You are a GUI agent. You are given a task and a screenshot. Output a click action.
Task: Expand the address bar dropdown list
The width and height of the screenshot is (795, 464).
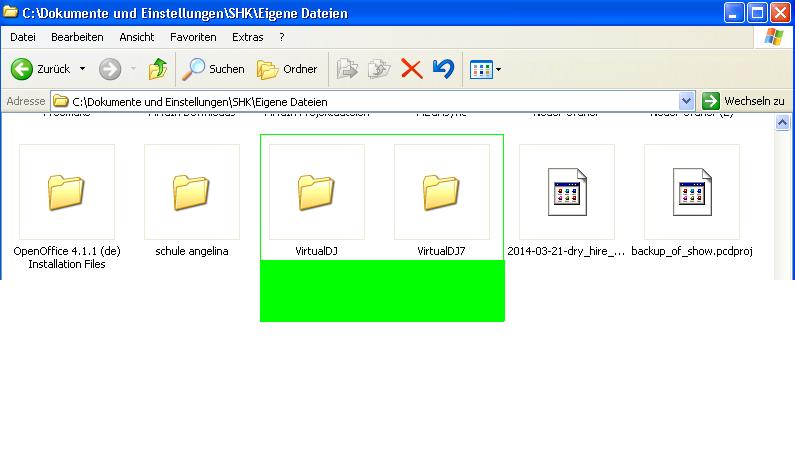[686, 101]
